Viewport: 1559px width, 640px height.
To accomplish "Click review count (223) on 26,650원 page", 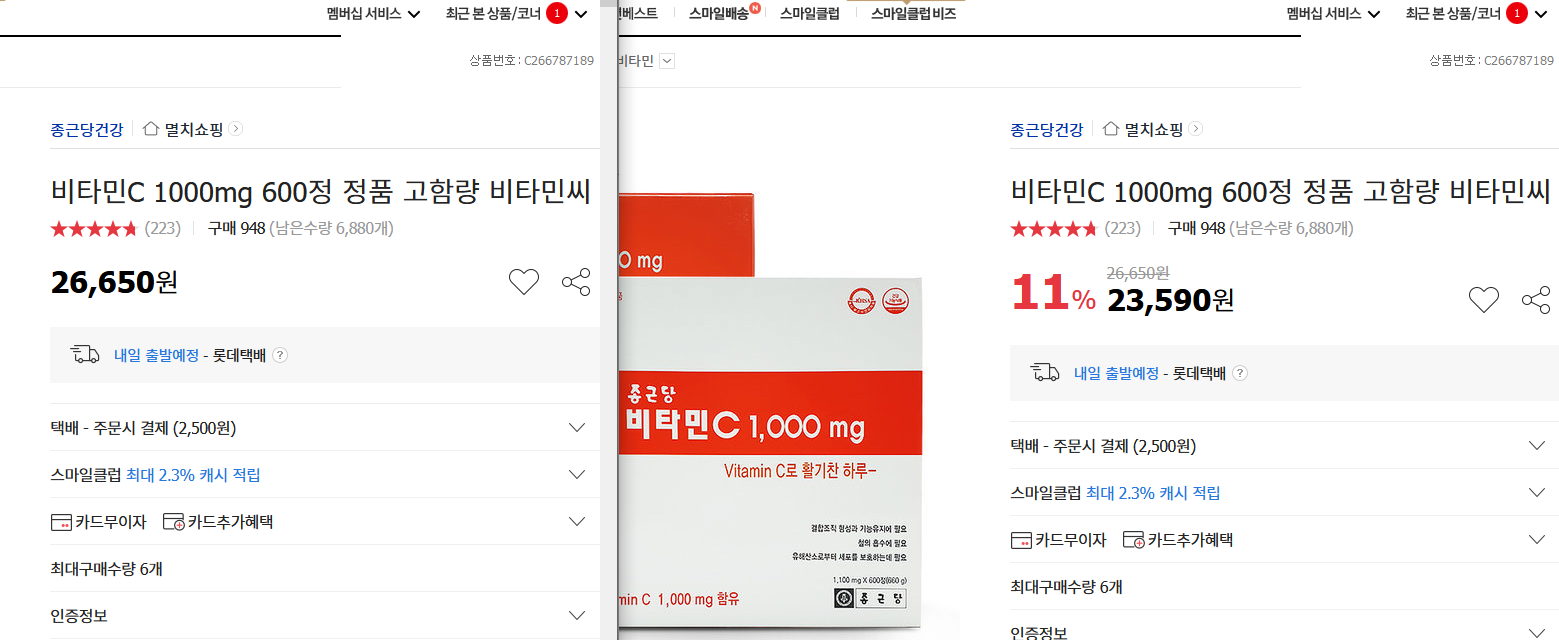I will pos(163,229).
